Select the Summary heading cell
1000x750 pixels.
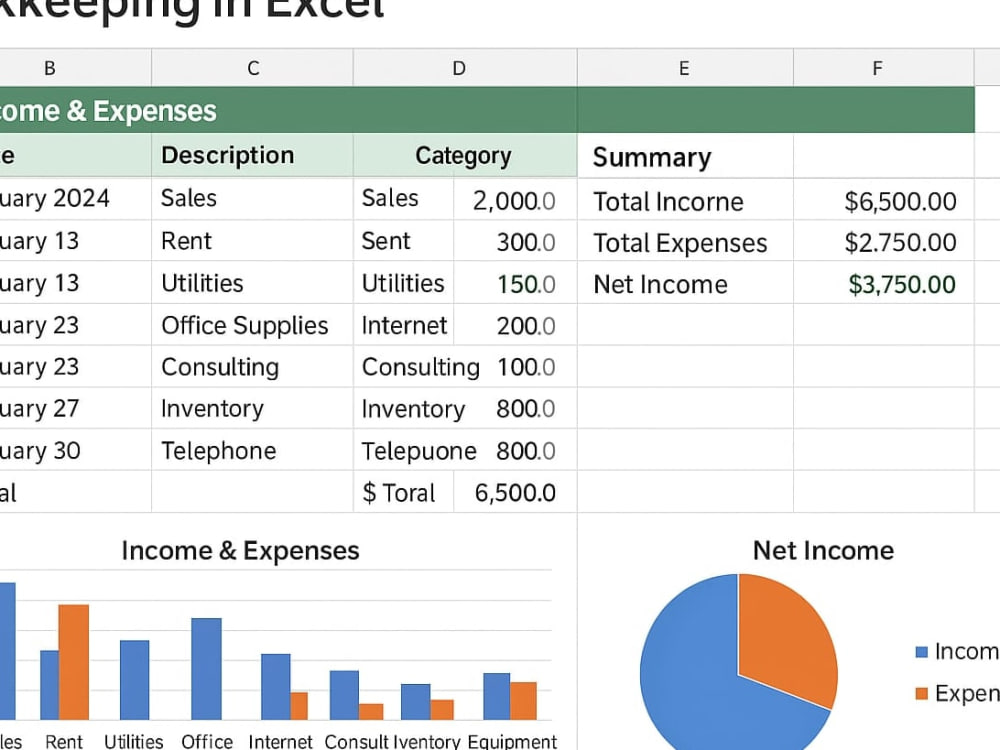point(685,156)
